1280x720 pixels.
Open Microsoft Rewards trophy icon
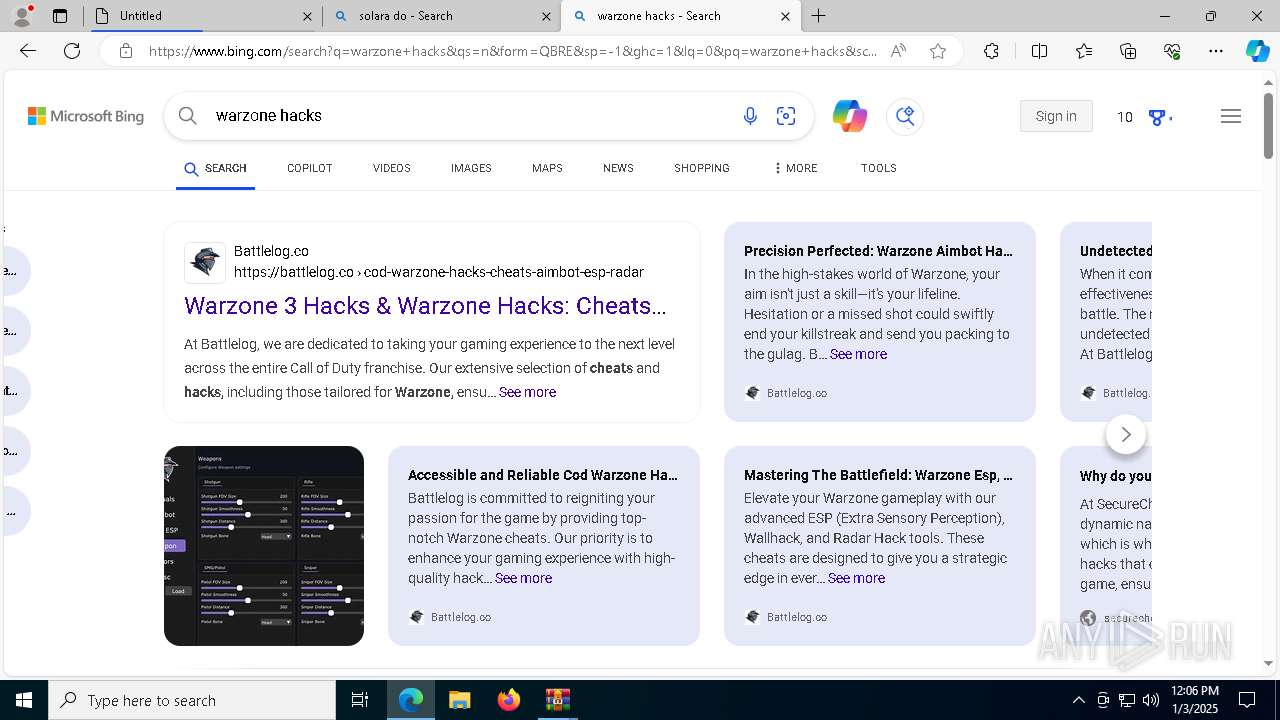tap(1158, 117)
